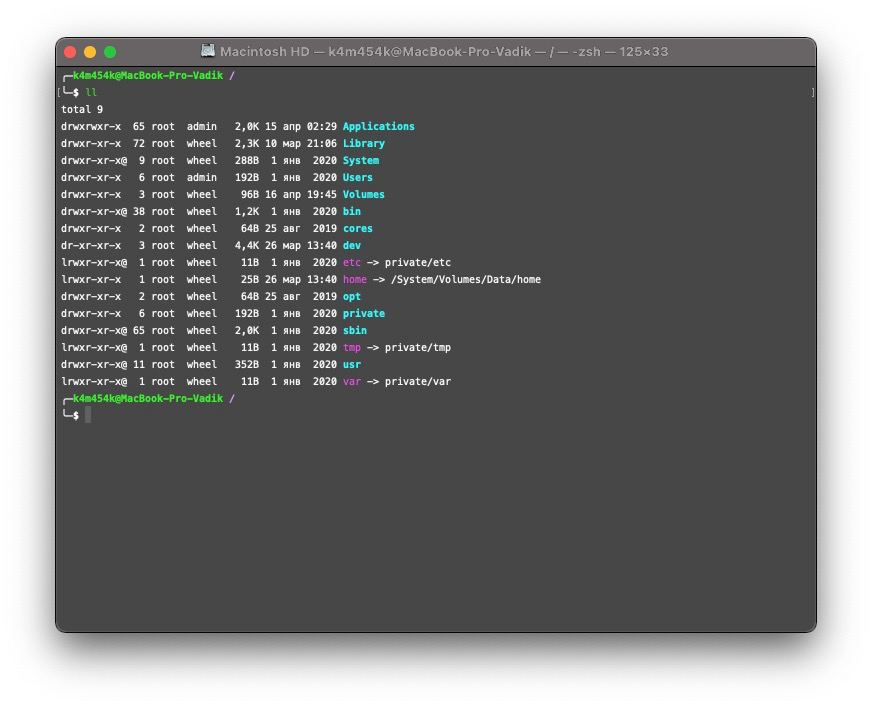Click time '02:29' on the Applications row

click(321, 126)
